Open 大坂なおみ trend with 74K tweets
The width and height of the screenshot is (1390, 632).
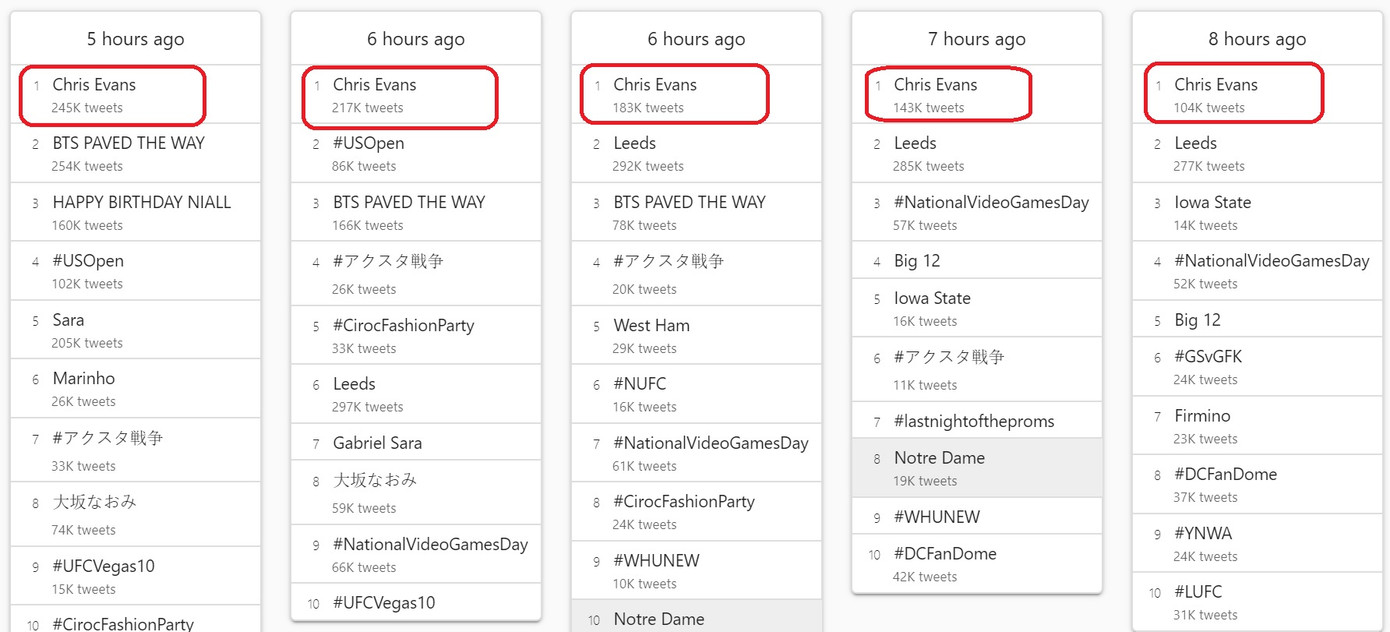point(94,502)
